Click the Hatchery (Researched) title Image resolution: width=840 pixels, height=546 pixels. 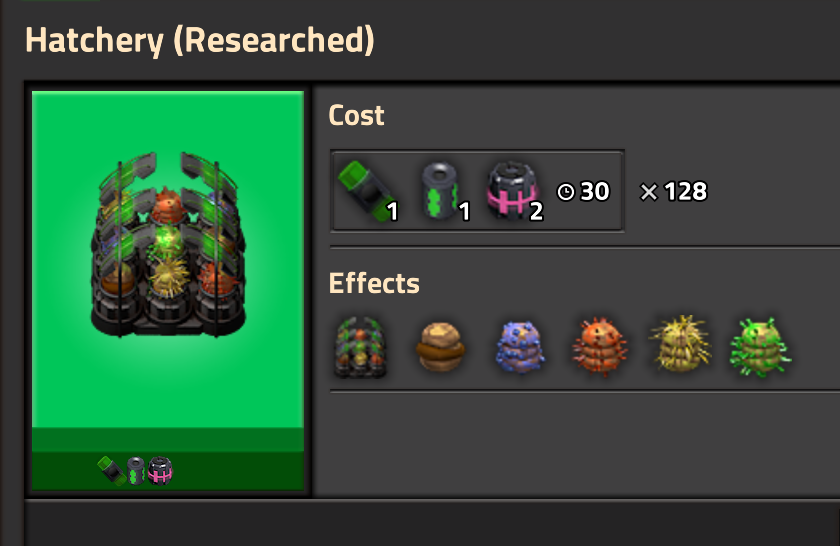200,41
